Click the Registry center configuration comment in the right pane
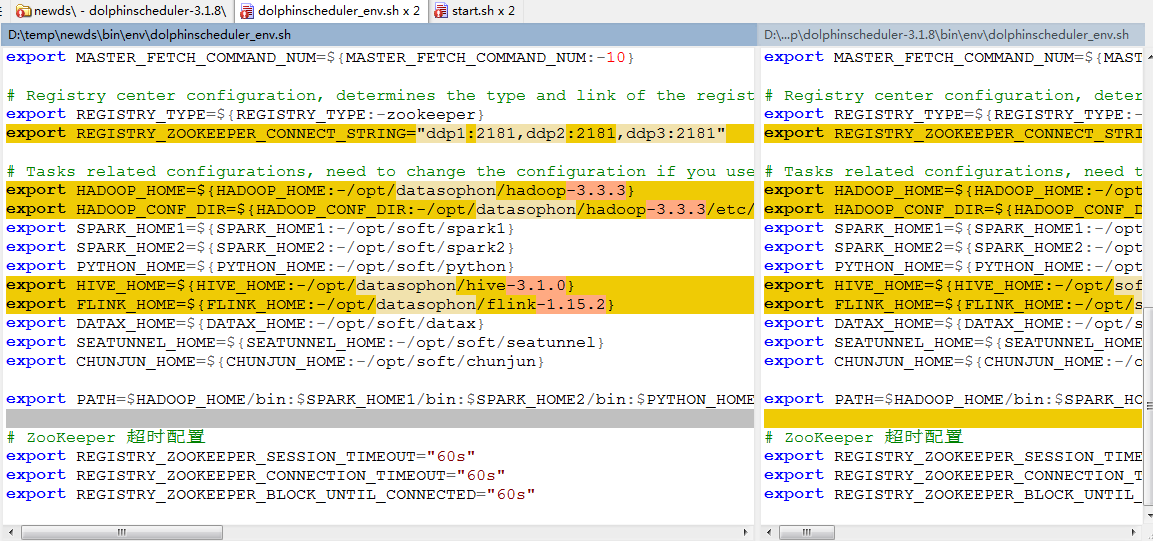The height and width of the screenshot is (541, 1153). 955,96
